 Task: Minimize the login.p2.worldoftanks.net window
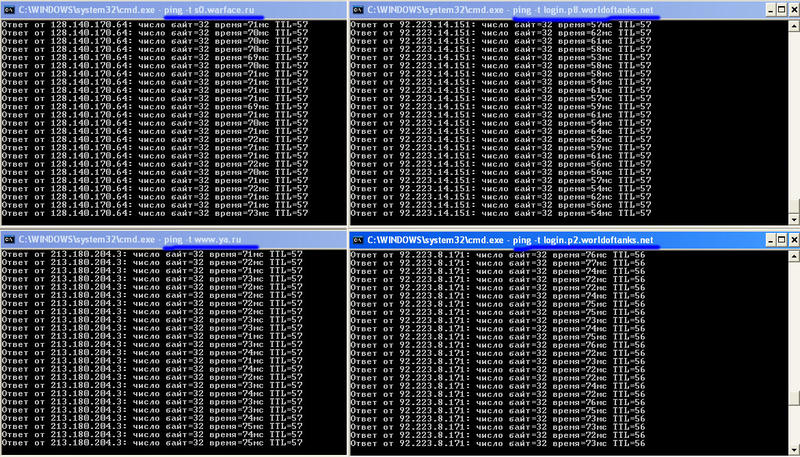pos(771,239)
